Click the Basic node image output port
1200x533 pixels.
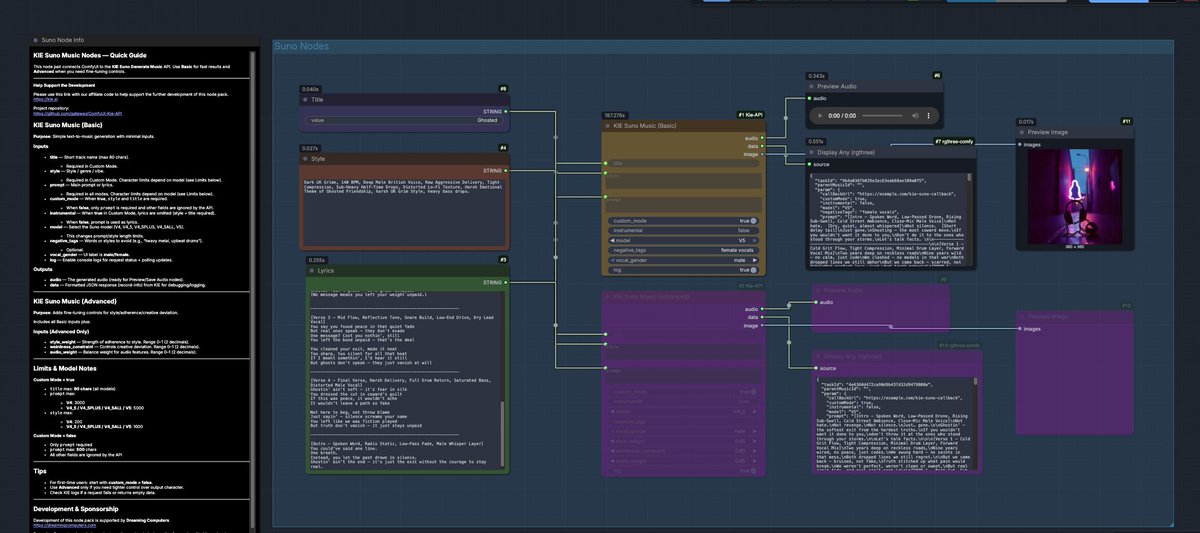[x=762, y=154]
